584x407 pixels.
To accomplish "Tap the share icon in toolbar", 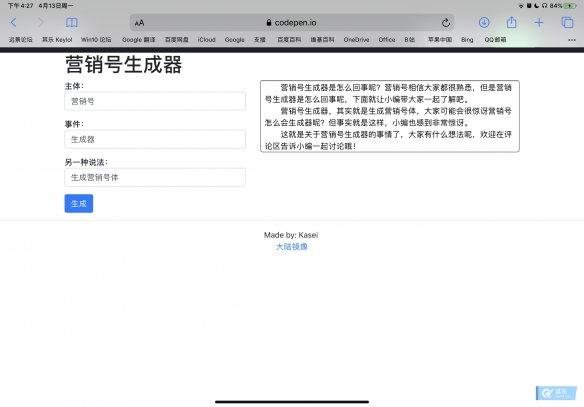I will pos(511,22).
